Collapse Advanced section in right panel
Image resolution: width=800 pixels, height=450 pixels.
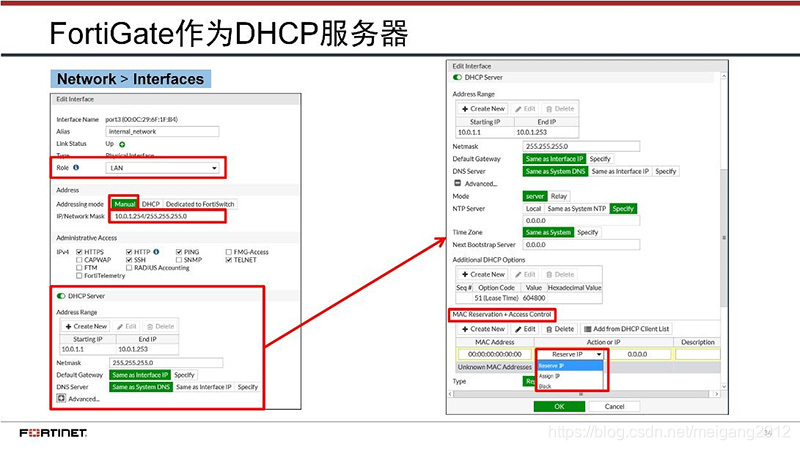point(458,183)
